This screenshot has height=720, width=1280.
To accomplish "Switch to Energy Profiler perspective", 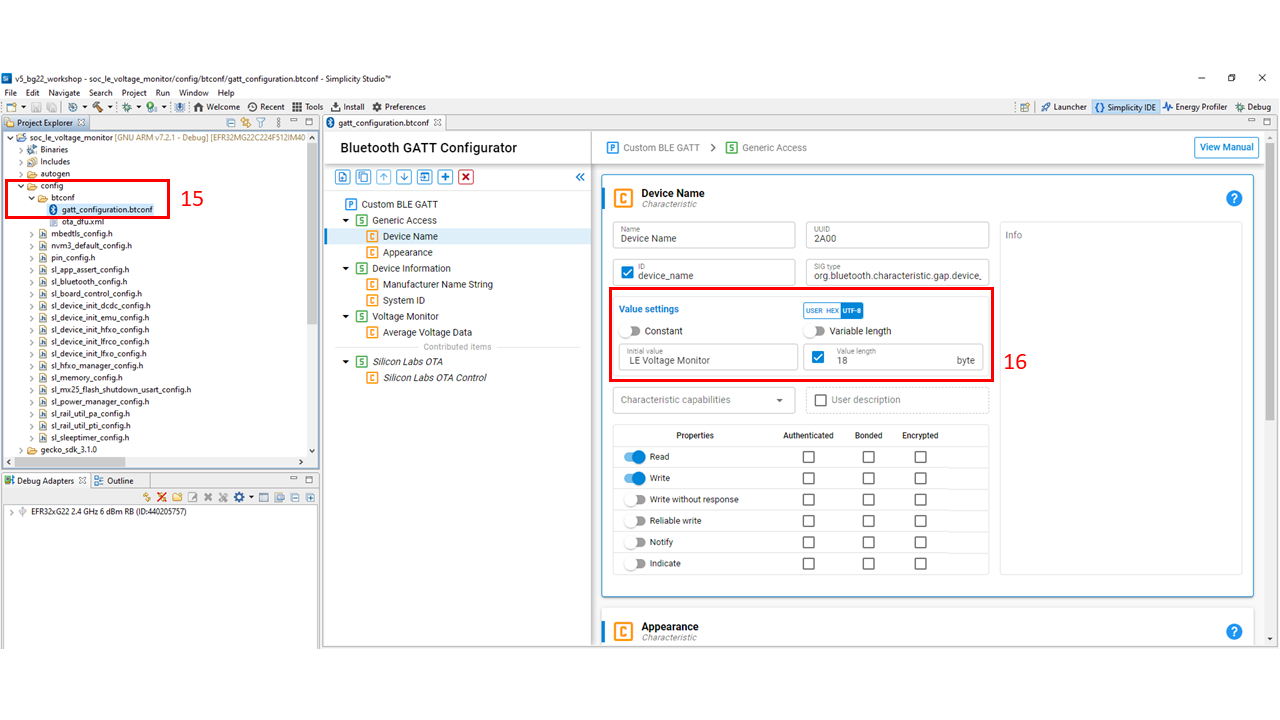I will 1194,107.
